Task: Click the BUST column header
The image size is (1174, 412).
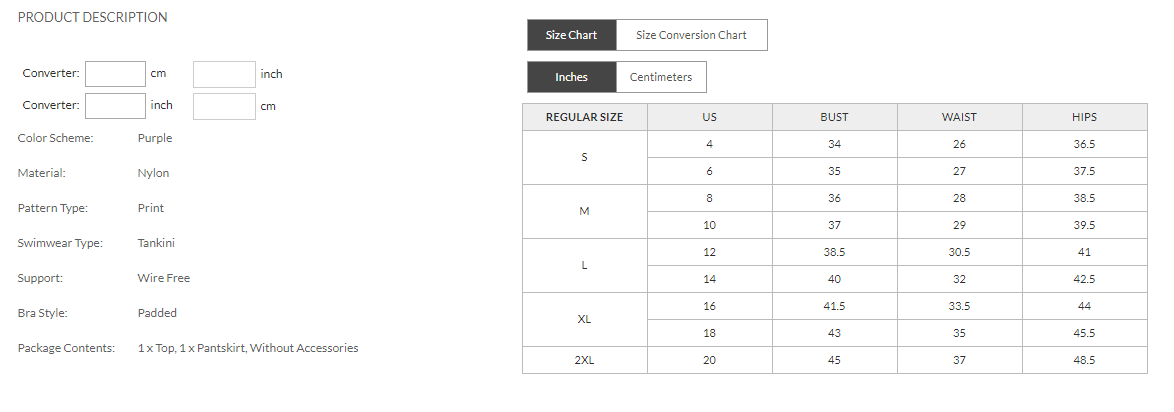Action: [834, 117]
